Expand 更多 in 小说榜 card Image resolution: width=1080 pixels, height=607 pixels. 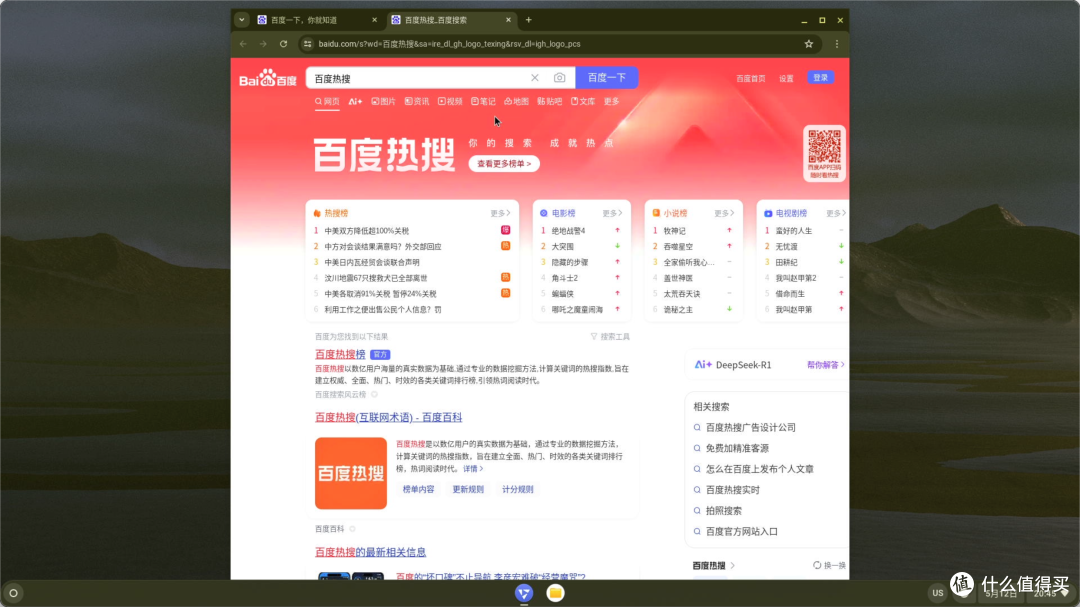click(x=724, y=214)
